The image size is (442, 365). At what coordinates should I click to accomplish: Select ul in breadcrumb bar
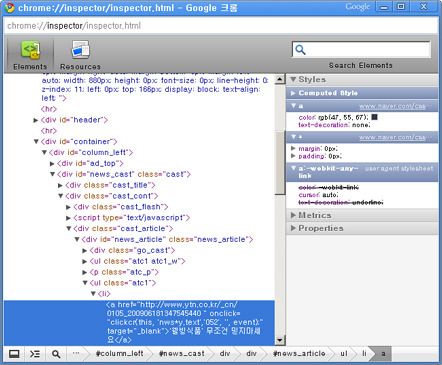(344, 354)
